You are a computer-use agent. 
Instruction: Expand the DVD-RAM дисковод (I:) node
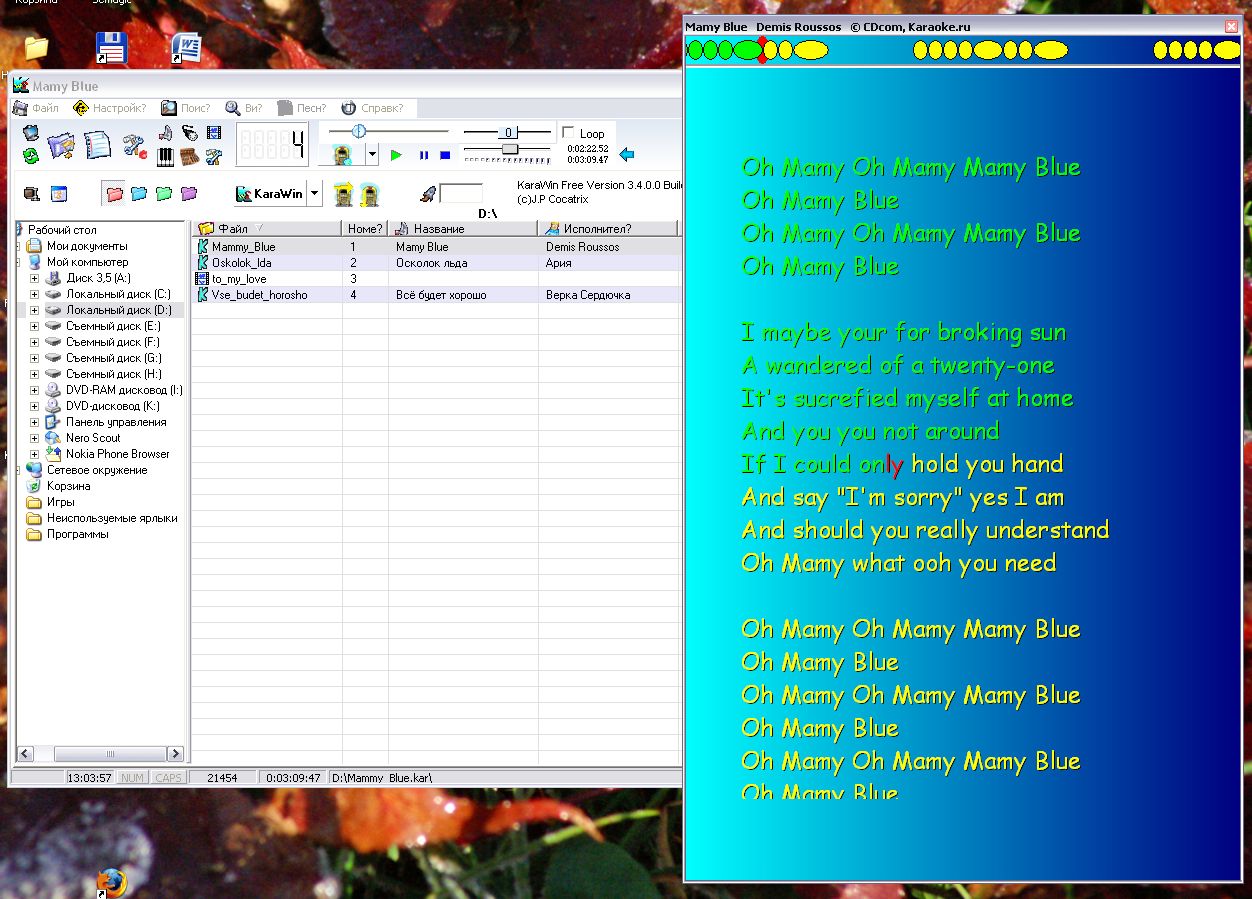tap(34, 390)
